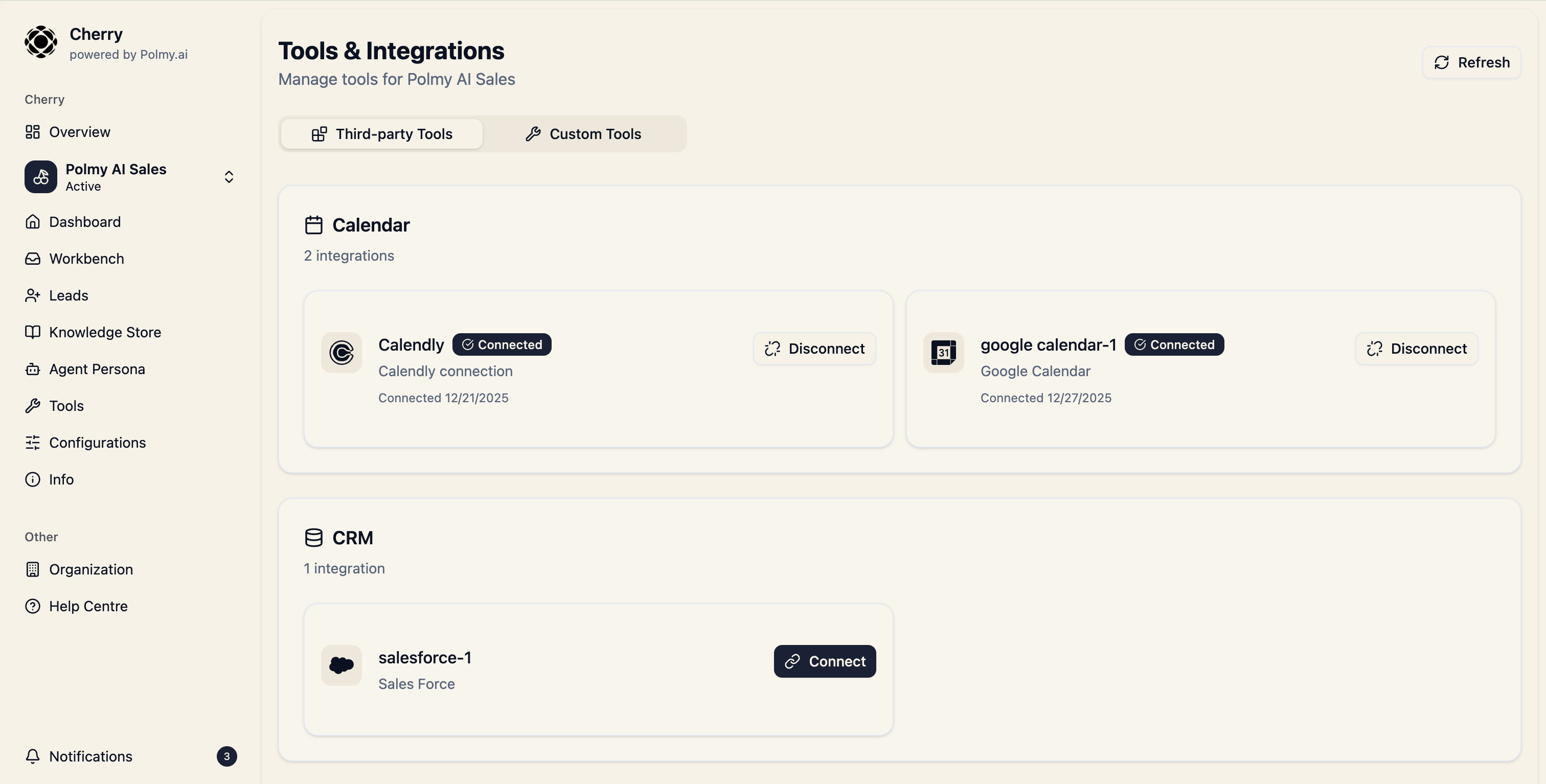Click the Google Calendar icon
Viewport: 1546px width, 784px height.
pos(943,353)
